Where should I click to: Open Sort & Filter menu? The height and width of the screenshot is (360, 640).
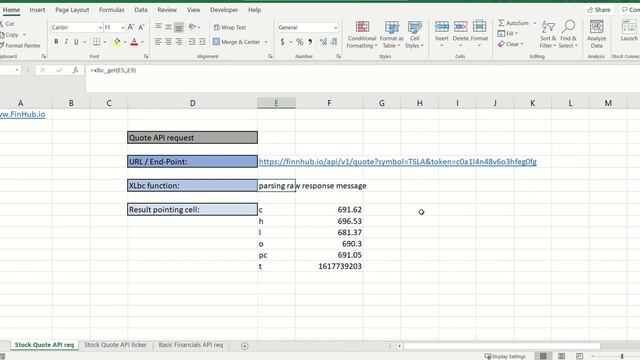coord(548,34)
